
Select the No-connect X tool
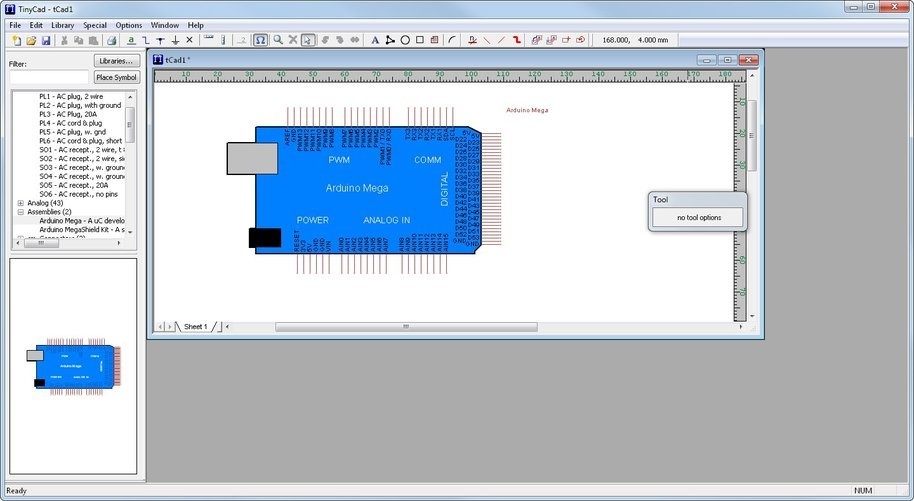tap(189, 40)
